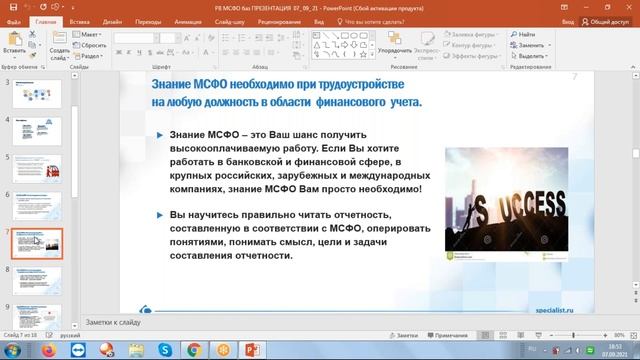Open the Section (Раздел) dropdown

88,56
